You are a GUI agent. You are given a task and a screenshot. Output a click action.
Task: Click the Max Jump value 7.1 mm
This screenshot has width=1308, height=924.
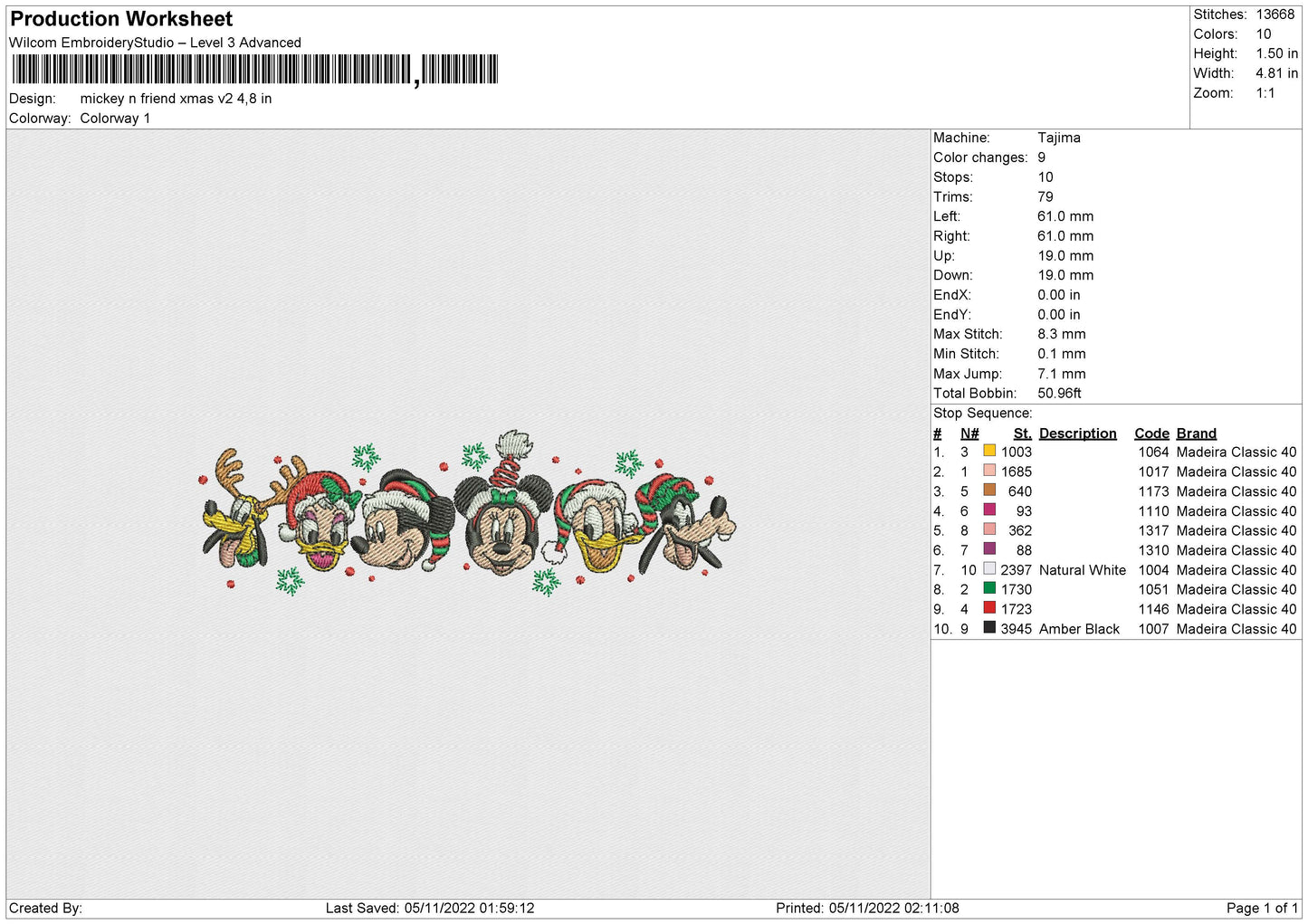click(1061, 374)
